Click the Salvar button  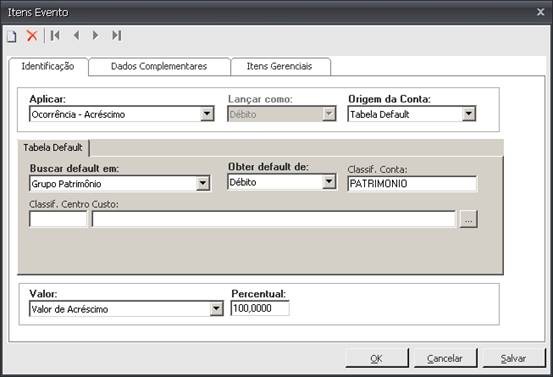[513, 358]
